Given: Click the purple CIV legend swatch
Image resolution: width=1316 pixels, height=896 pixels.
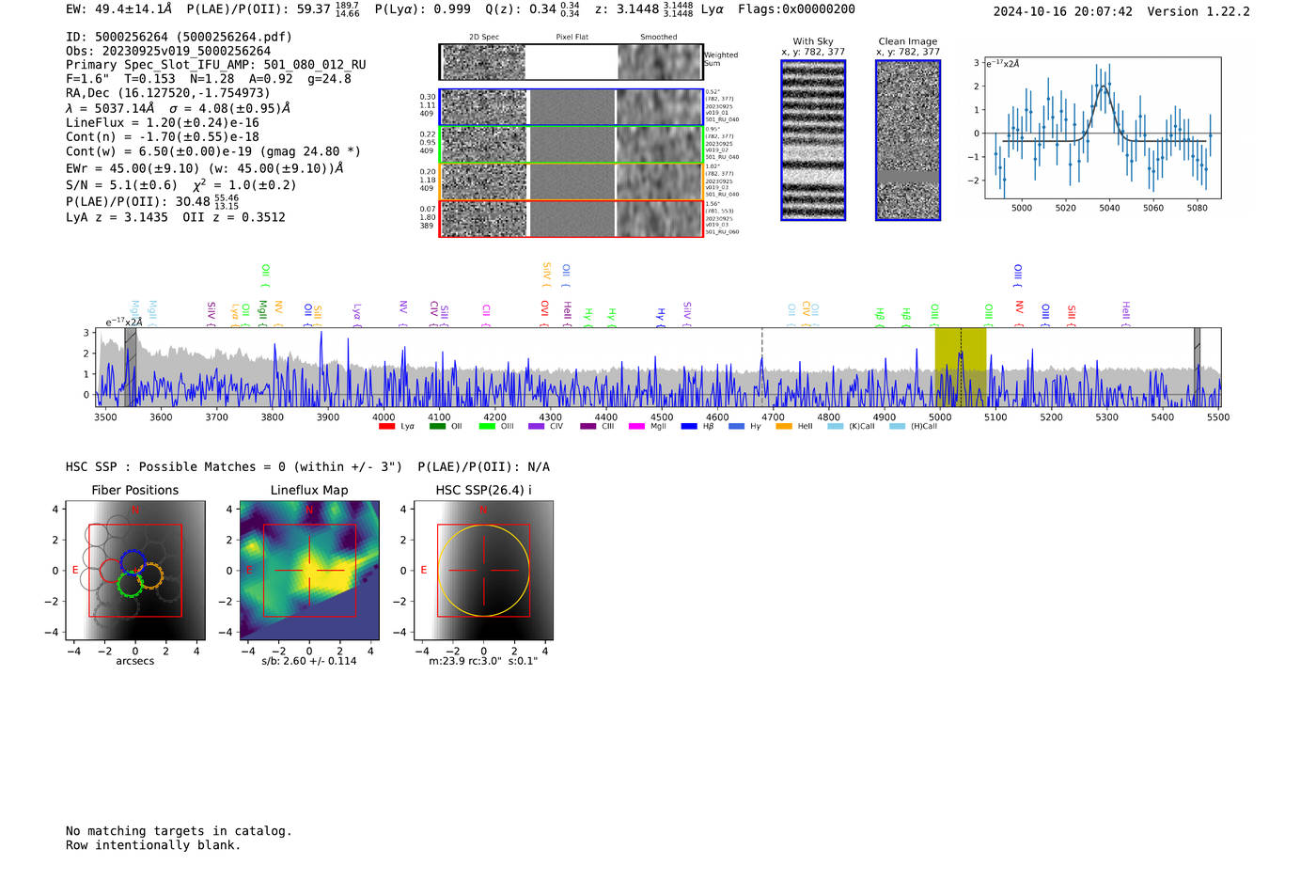Looking at the screenshot, I should tap(537, 427).
